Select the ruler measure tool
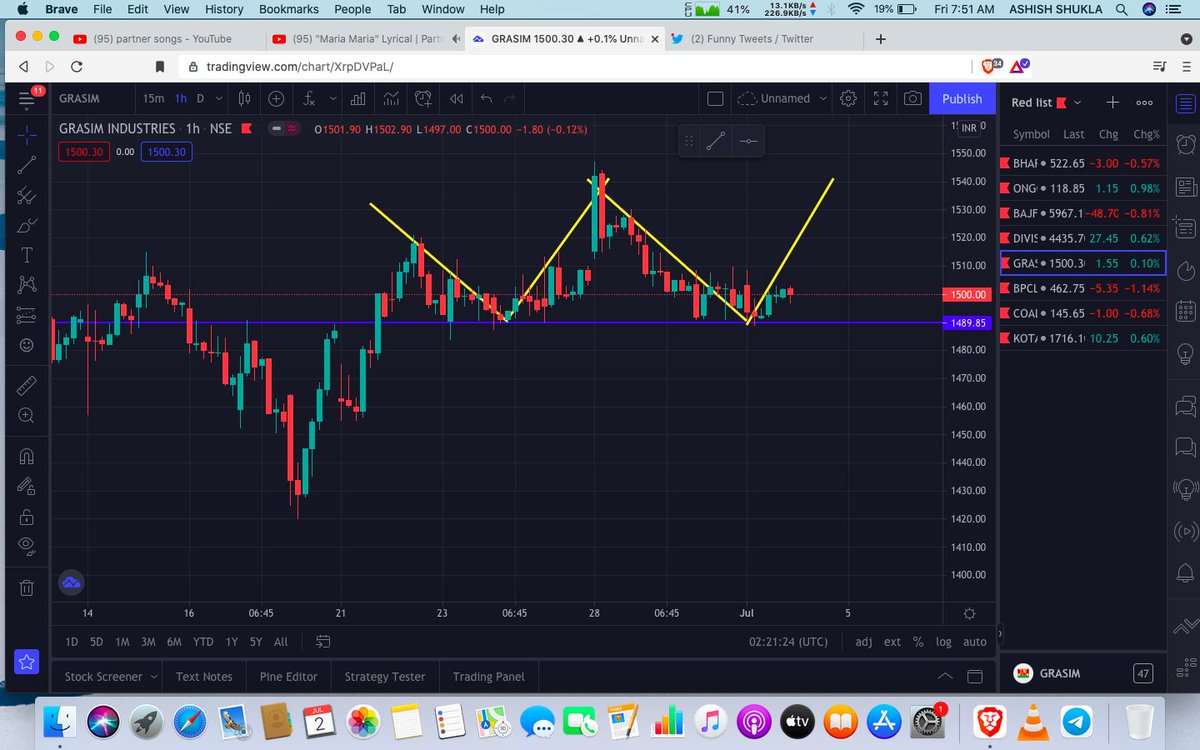 pyautogui.click(x=27, y=386)
